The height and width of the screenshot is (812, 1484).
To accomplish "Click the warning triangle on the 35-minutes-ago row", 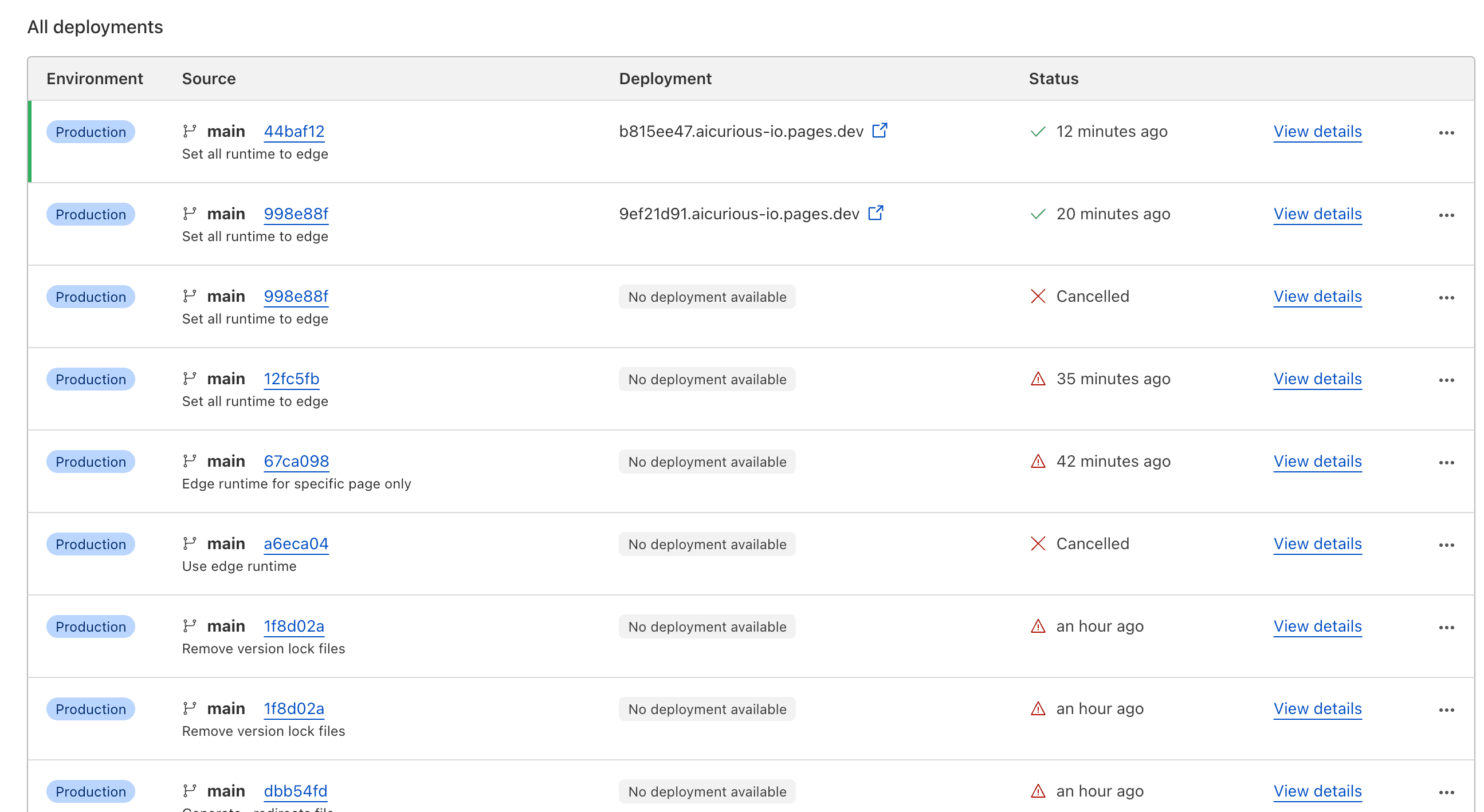I will (x=1038, y=379).
